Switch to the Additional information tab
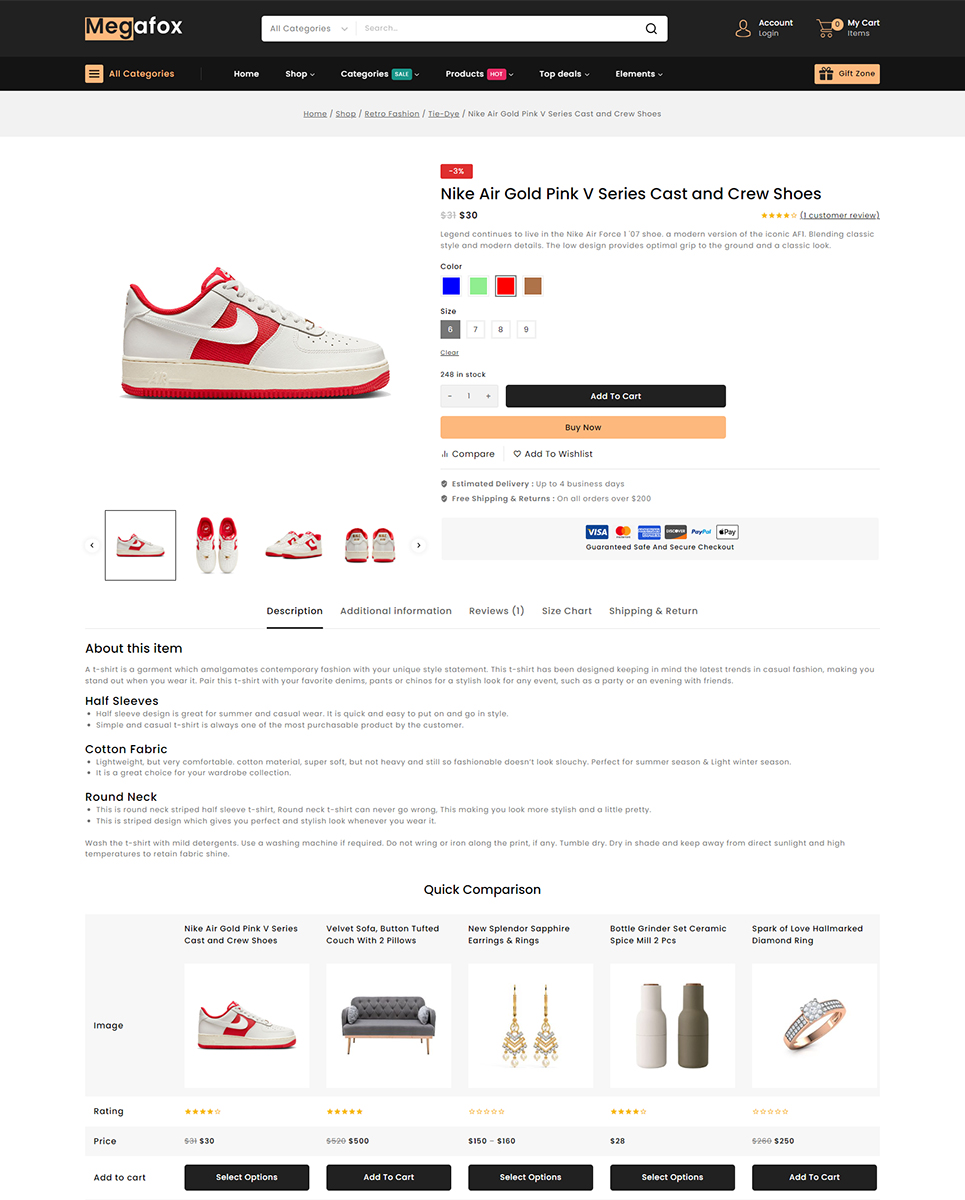965x1200 pixels. [x=396, y=611]
